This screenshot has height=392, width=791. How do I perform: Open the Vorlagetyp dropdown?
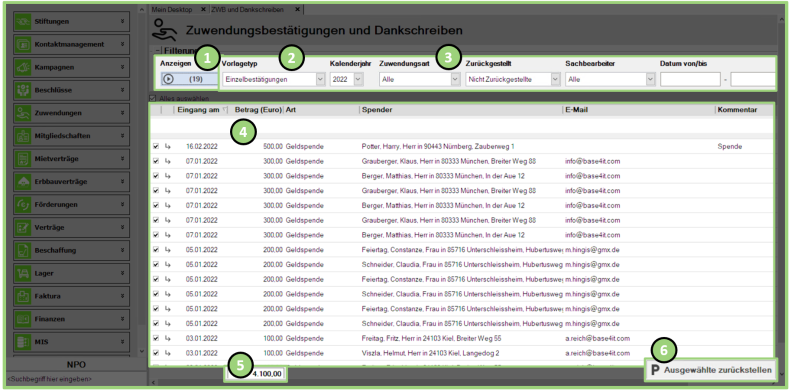(x=320, y=79)
